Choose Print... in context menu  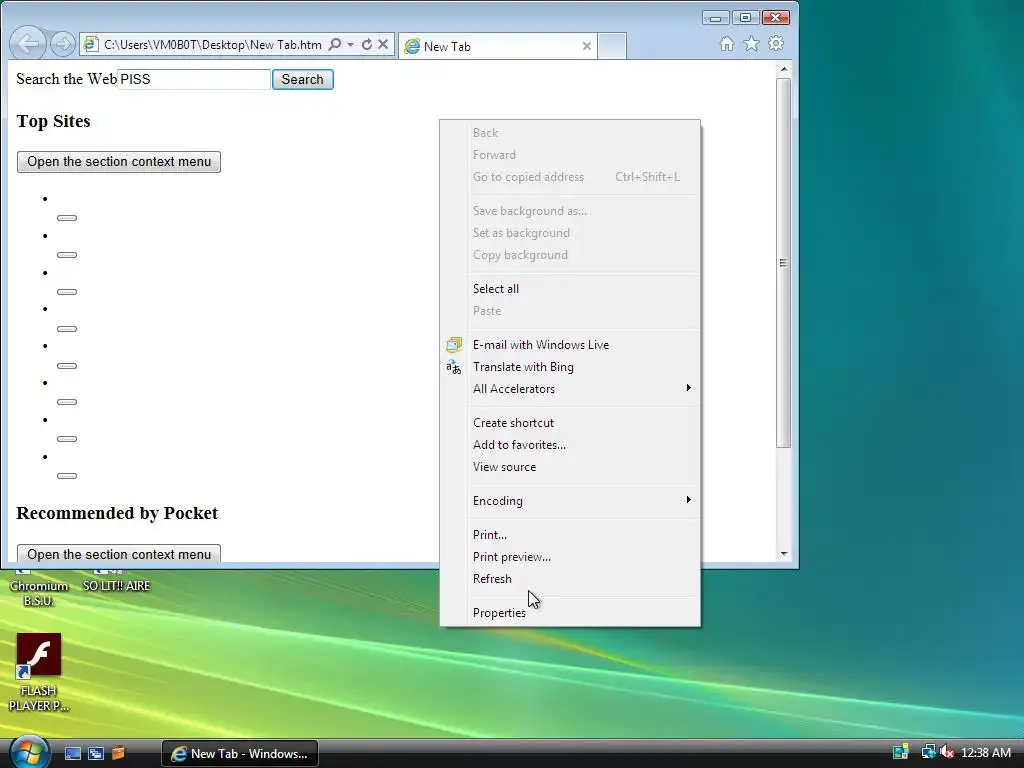click(570, 535)
